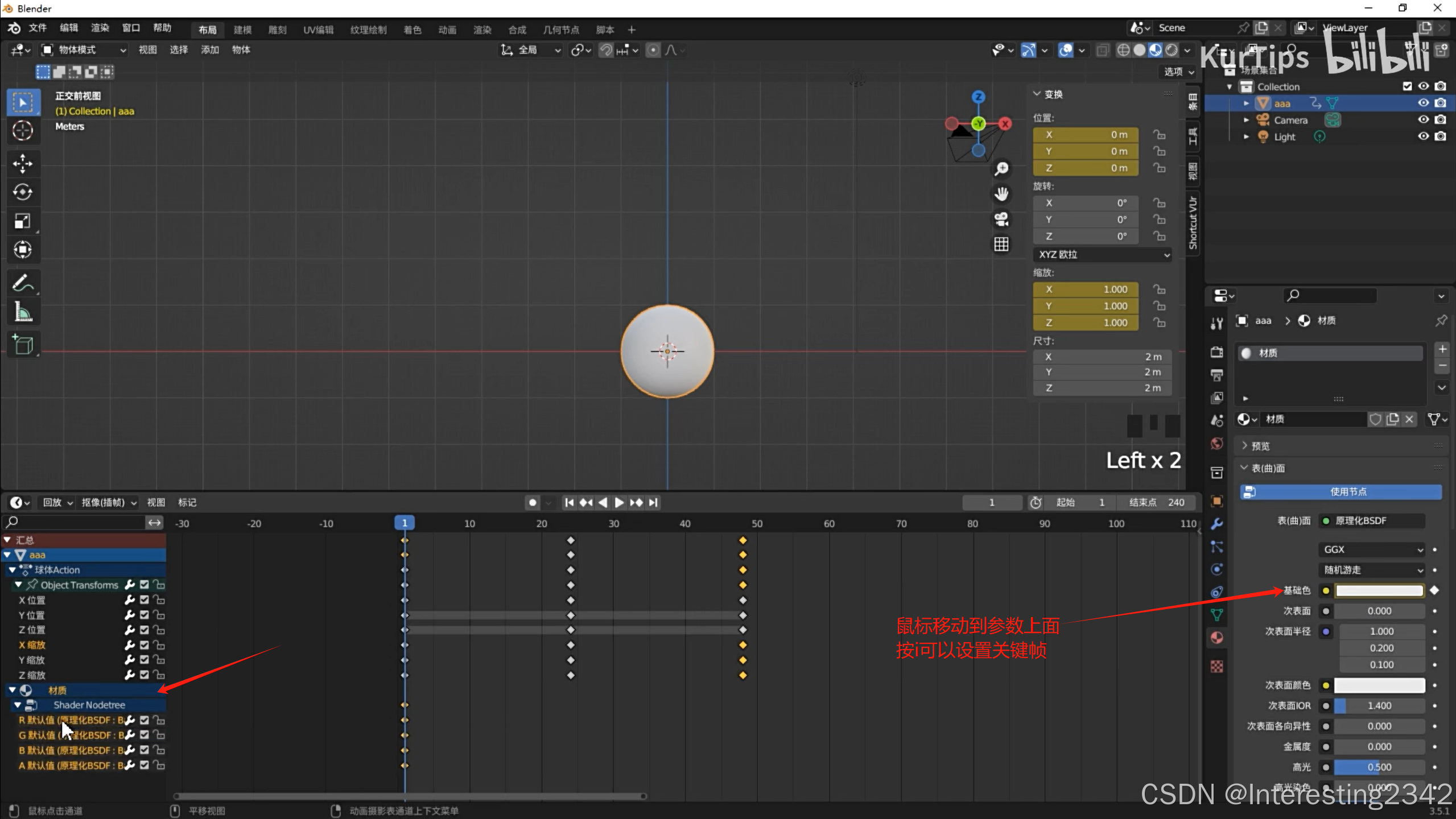Uncheck the X 位置 channel checkbox
The width and height of the screenshot is (1456, 819).
145,599
